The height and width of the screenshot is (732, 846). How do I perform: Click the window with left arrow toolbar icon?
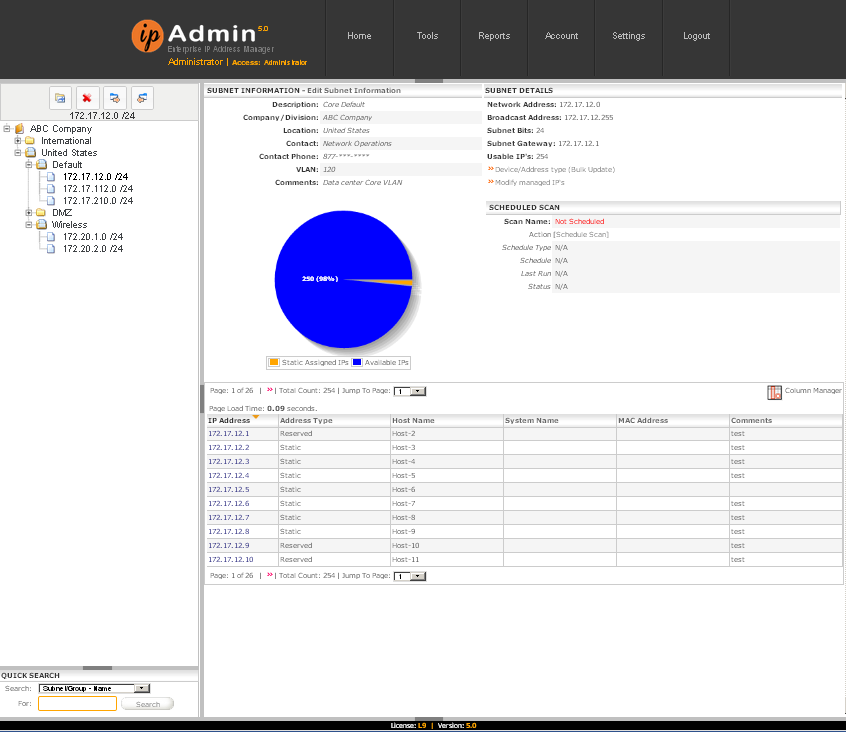142,98
